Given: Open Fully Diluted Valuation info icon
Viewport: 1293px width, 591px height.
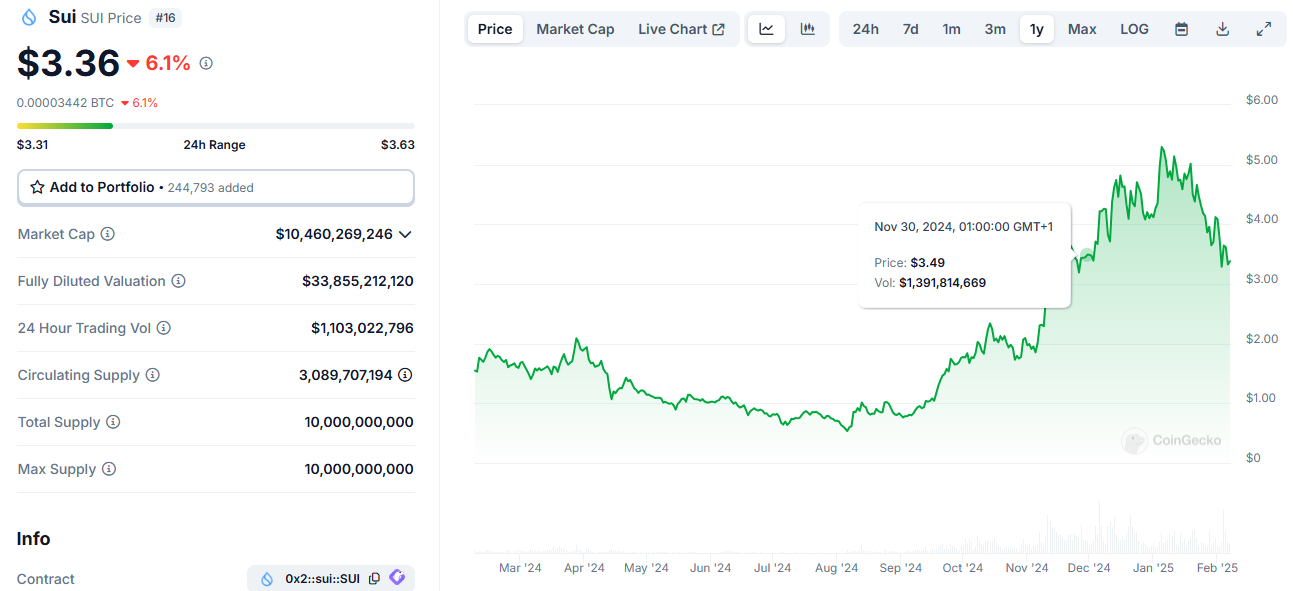Looking at the screenshot, I should (x=178, y=281).
